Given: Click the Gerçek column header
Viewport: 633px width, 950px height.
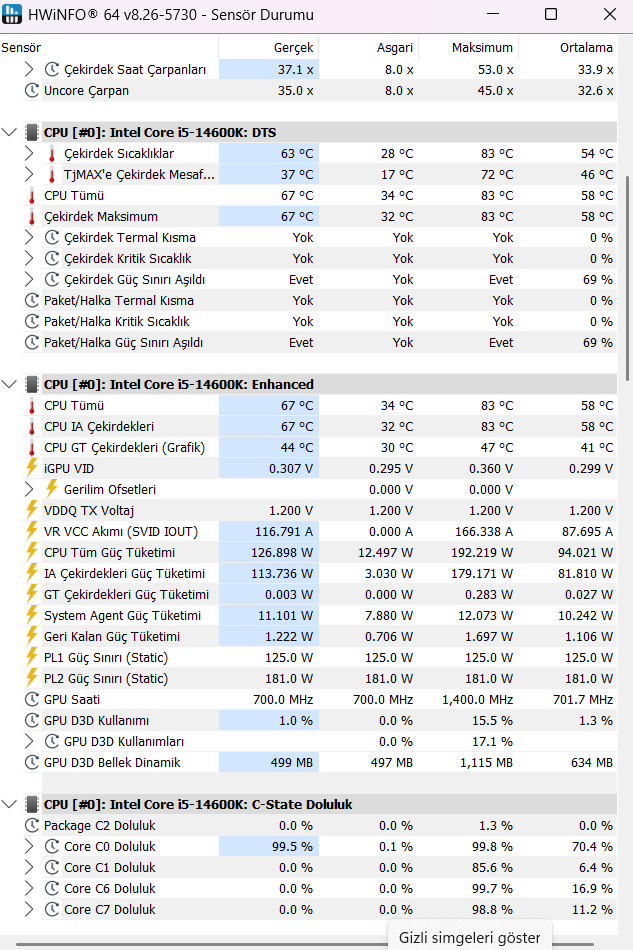Looking at the screenshot, I should 268,47.
